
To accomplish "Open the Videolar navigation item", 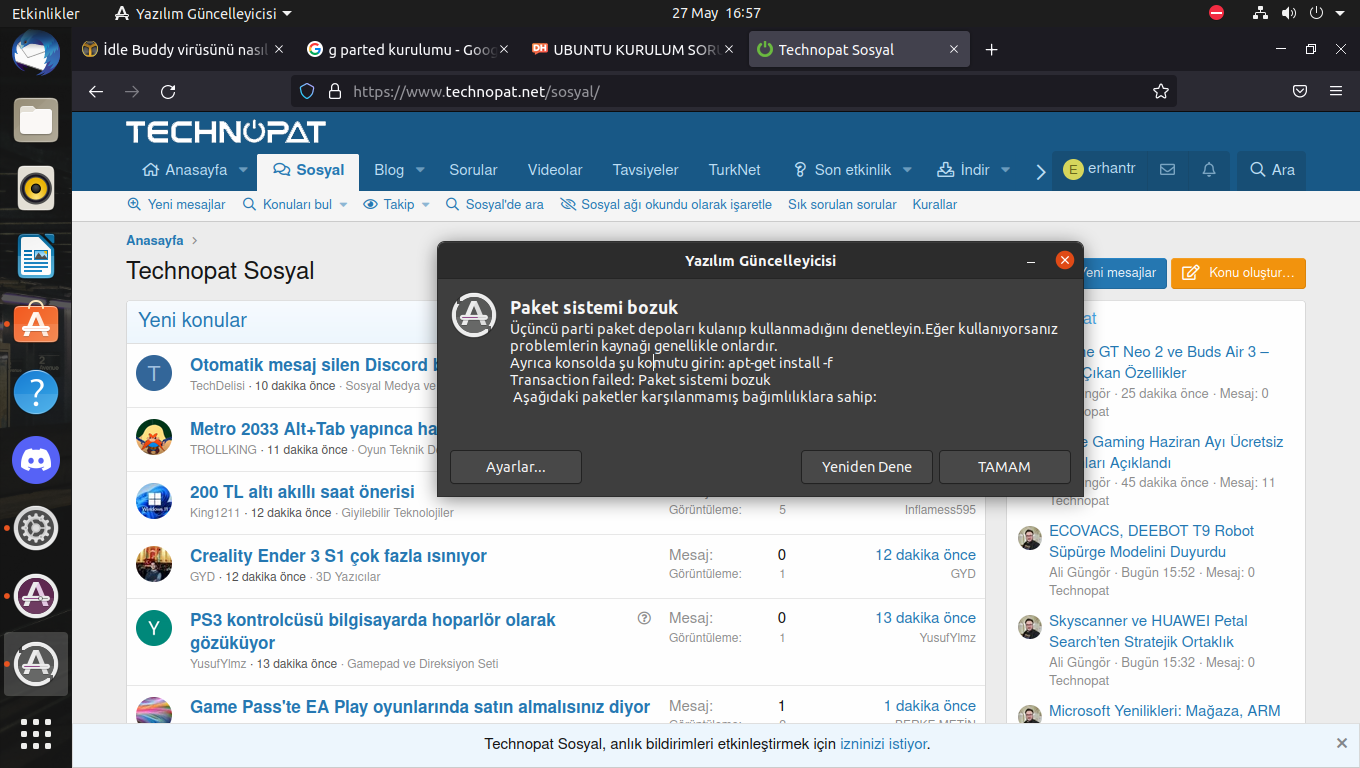I will 555,170.
